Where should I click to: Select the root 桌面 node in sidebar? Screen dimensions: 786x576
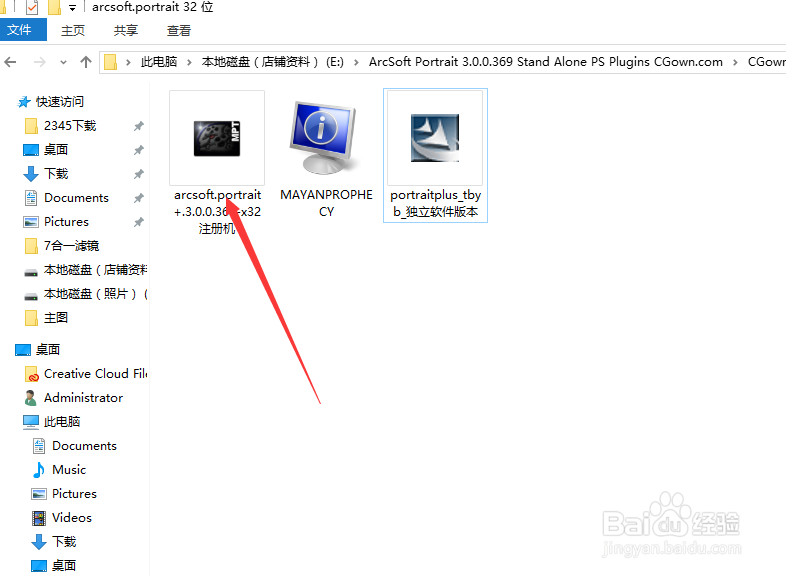point(48,349)
